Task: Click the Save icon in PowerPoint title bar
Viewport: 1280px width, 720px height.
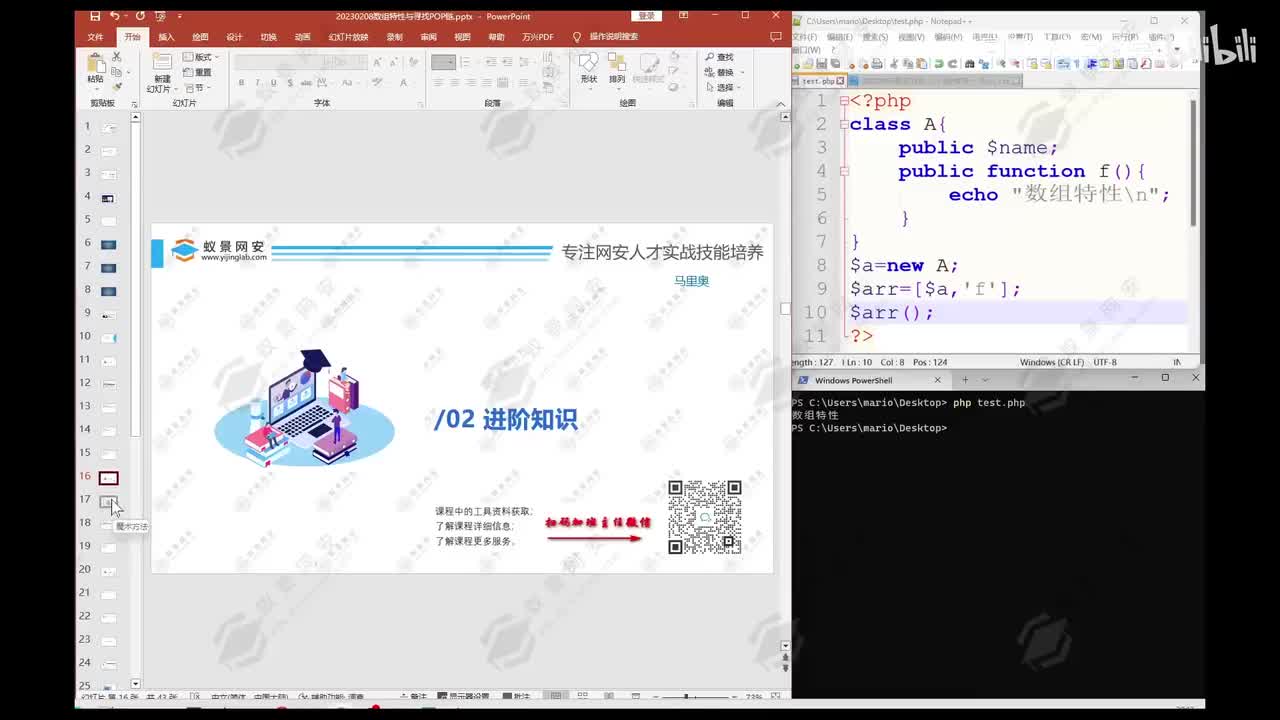Action: 95,16
